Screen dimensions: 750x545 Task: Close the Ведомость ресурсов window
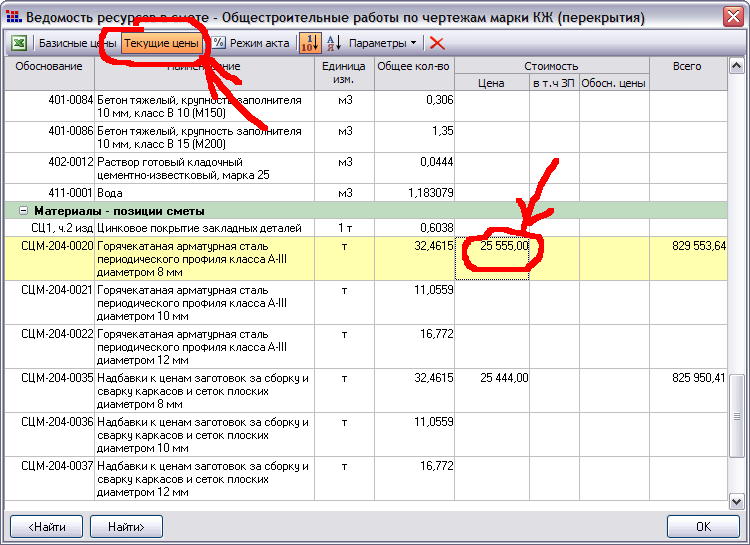tap(733, 17)
